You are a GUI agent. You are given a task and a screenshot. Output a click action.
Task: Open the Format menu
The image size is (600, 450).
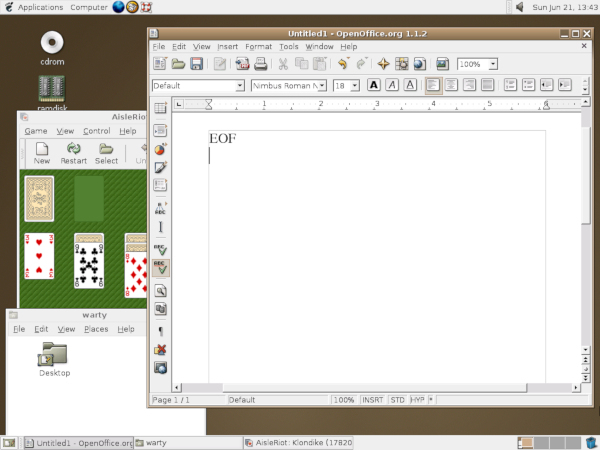tap(258, 47)
